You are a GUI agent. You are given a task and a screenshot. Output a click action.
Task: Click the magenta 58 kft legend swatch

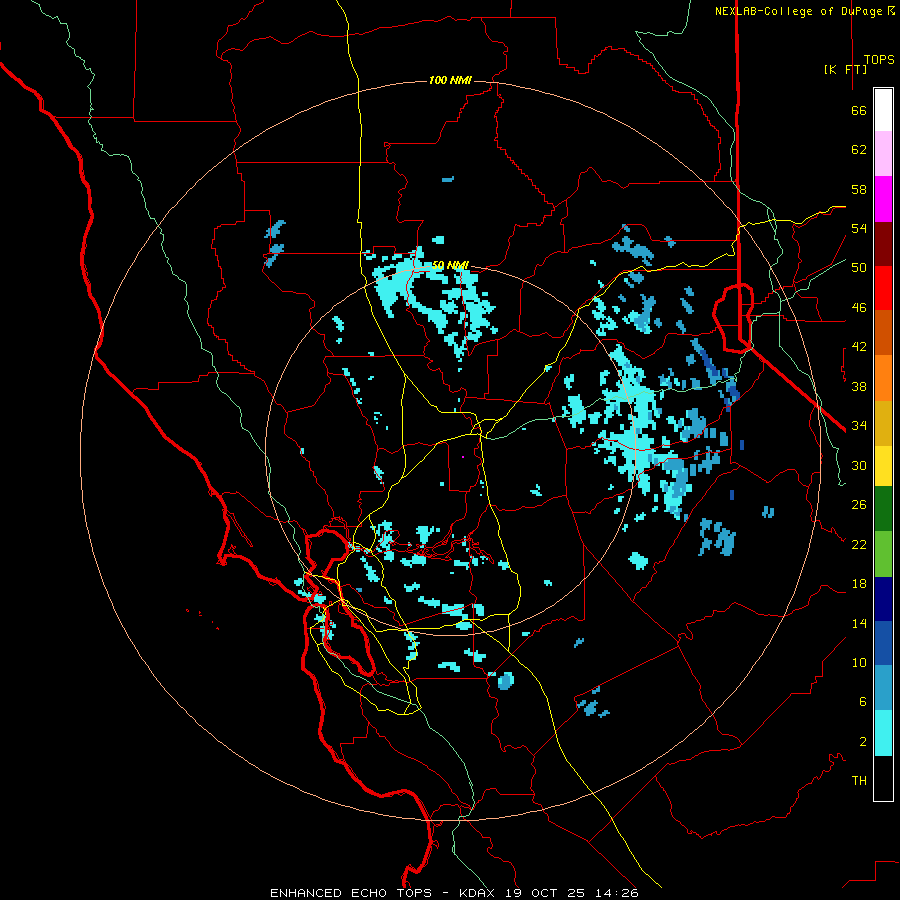(x=883, y=199)
